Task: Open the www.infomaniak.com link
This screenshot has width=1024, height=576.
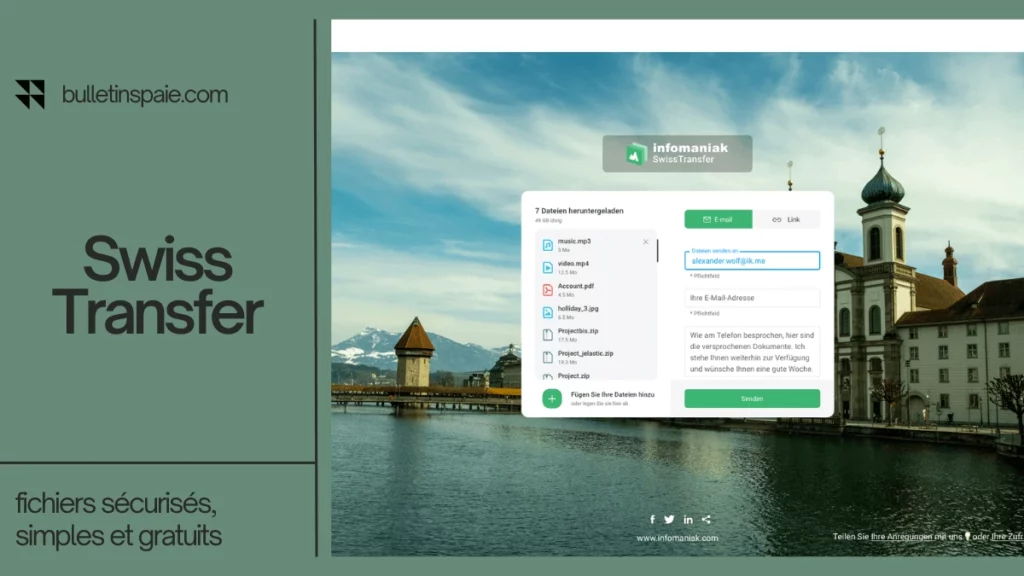Action: point(677,538)
